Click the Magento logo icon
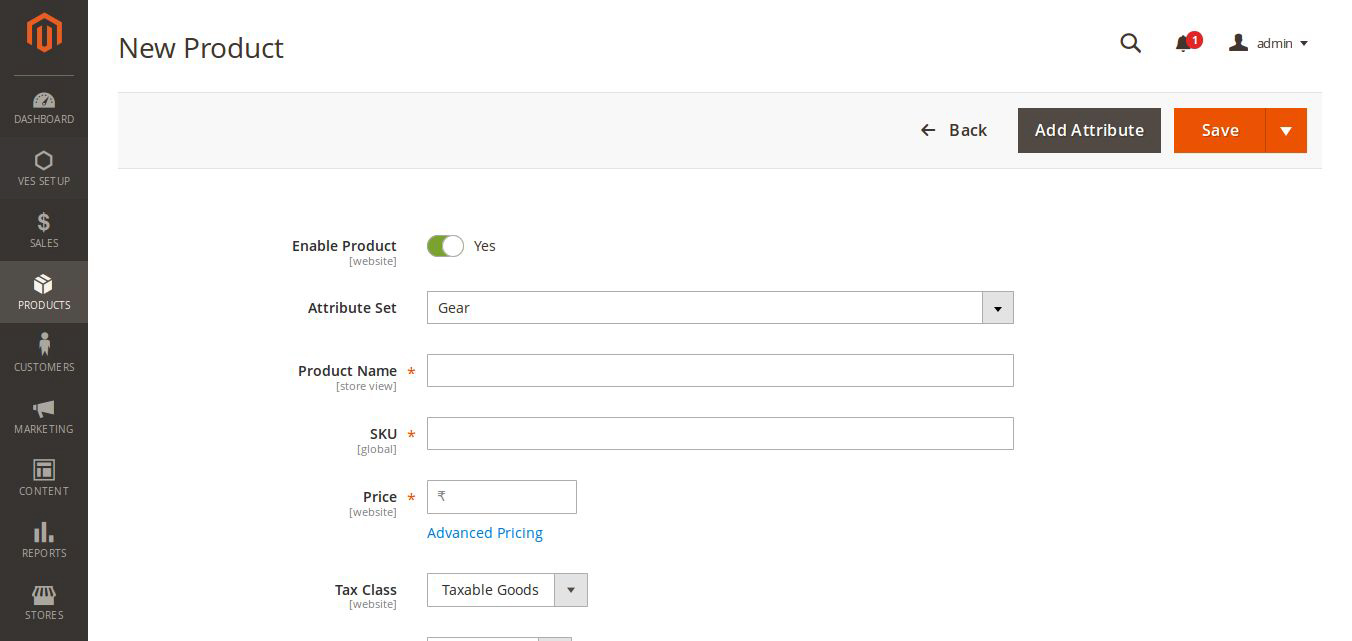The height and width of the screenshot is (641, 1352). 44,33
